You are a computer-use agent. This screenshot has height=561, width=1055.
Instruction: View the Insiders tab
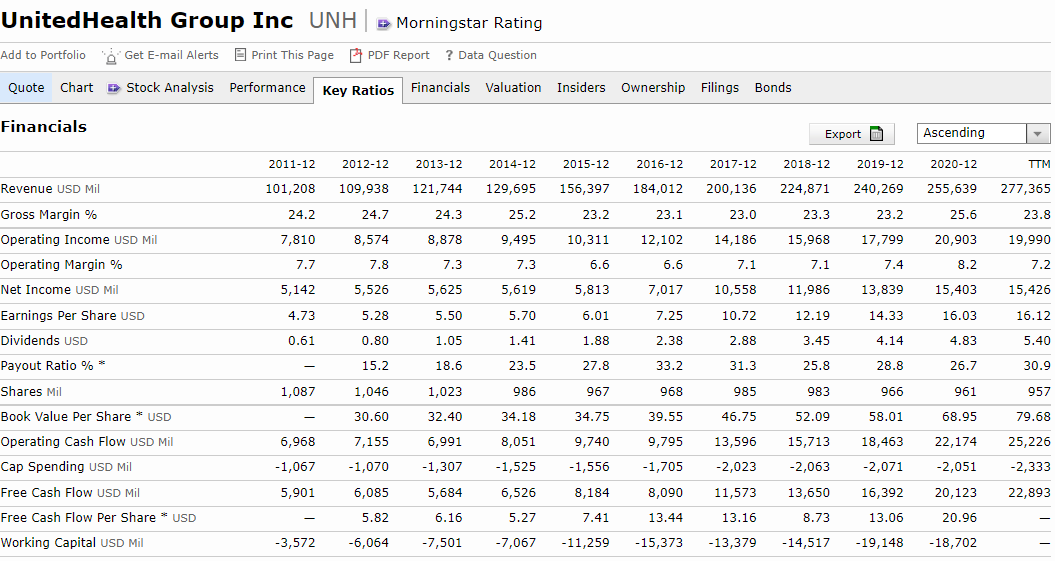coord(581,87)
